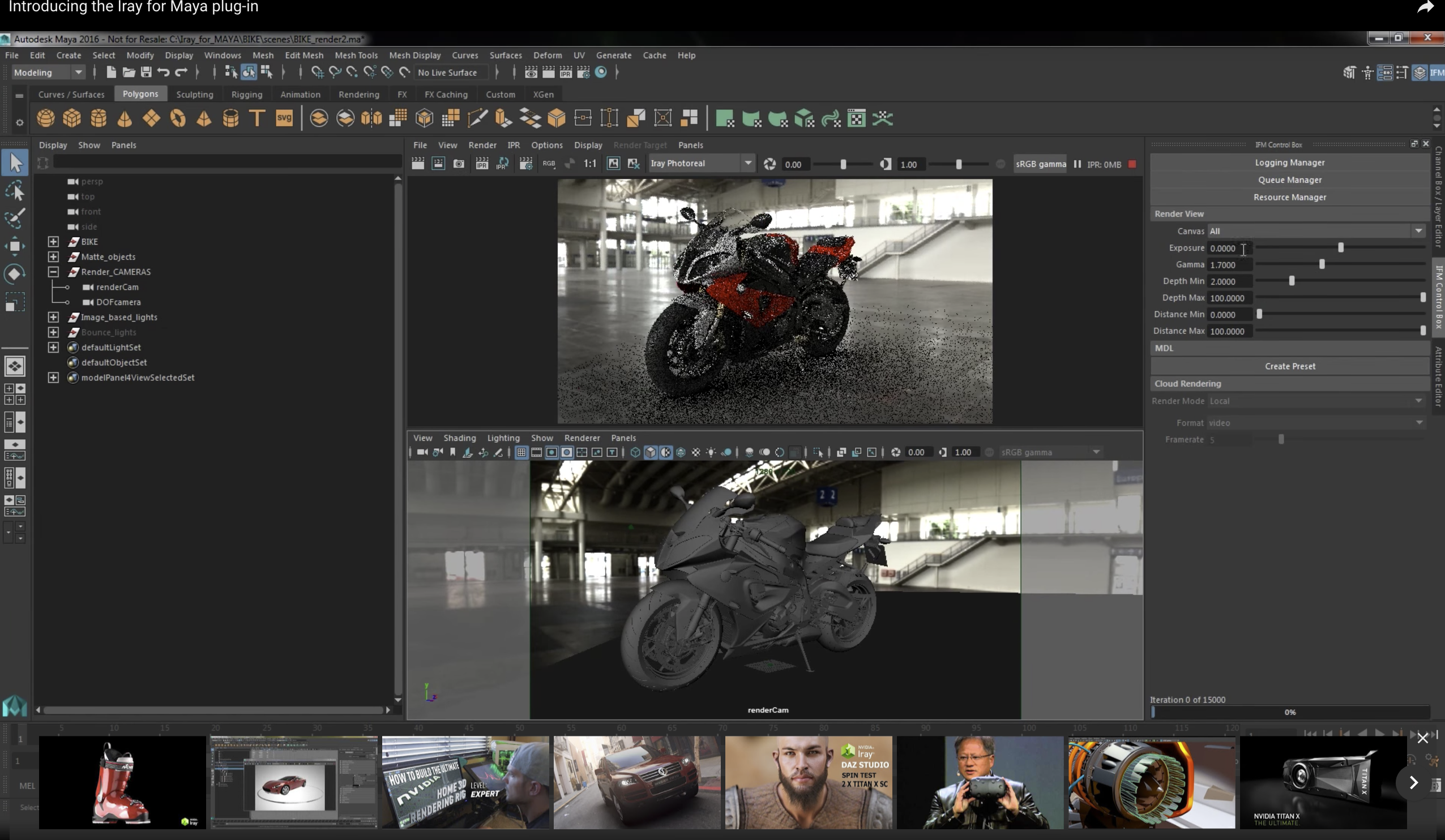Select the Move tool in toolbox
The height and width of the screenshot is (840, 1445).
[15, 247]
